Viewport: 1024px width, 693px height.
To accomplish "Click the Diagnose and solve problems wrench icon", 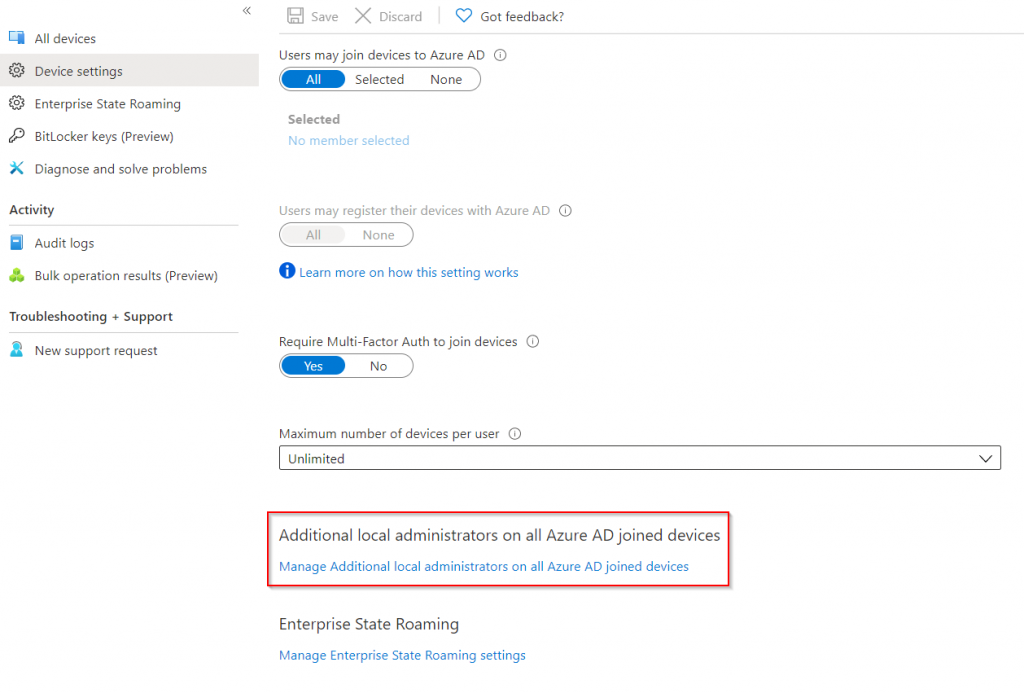I will tap(17, 168).
